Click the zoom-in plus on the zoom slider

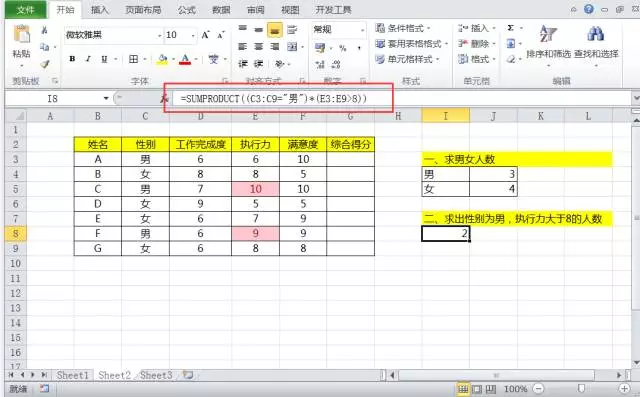pyautogui.click(x=624, y=388)
